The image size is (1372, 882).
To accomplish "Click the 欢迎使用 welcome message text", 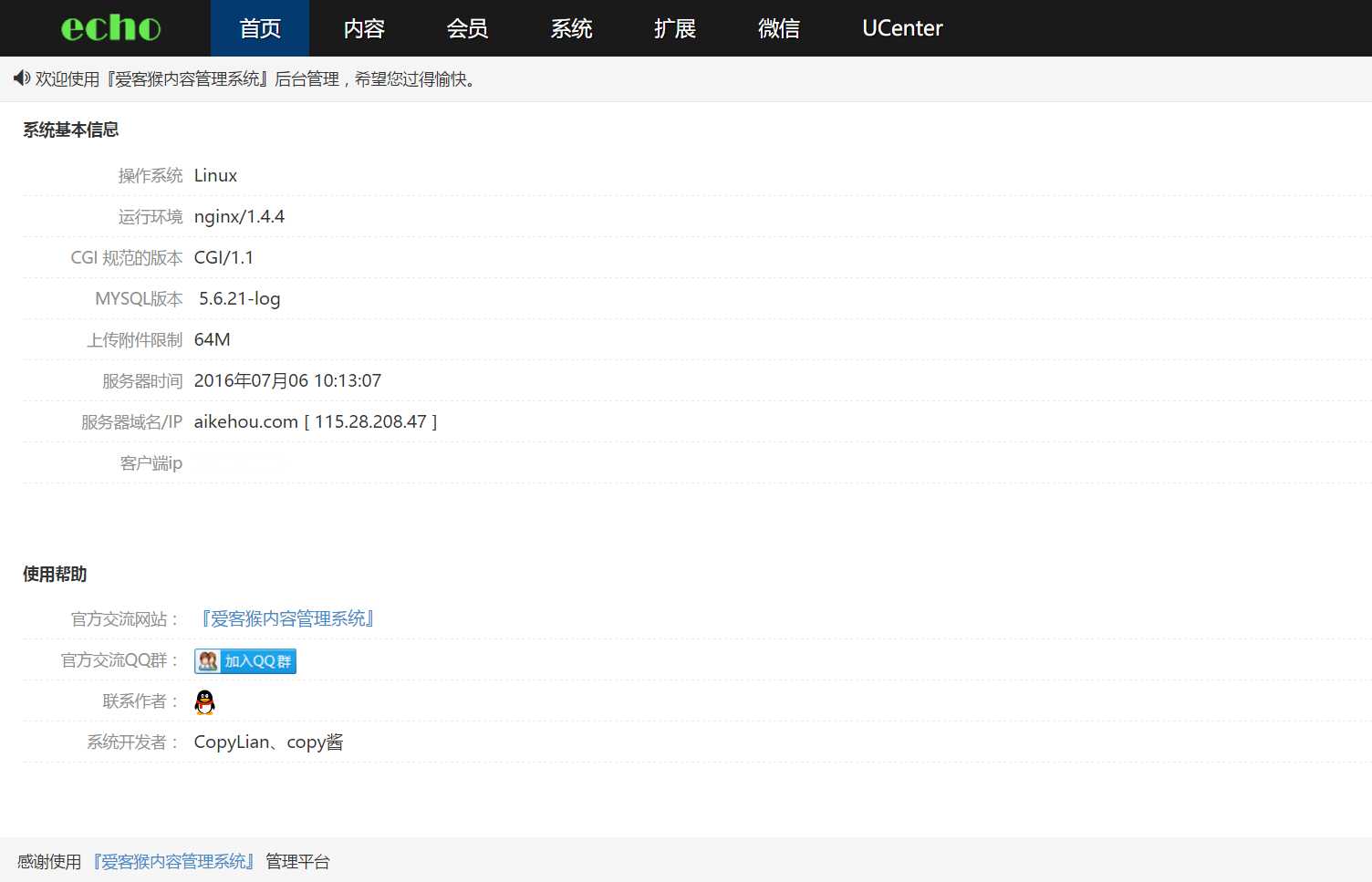I will tap(255, 79).
